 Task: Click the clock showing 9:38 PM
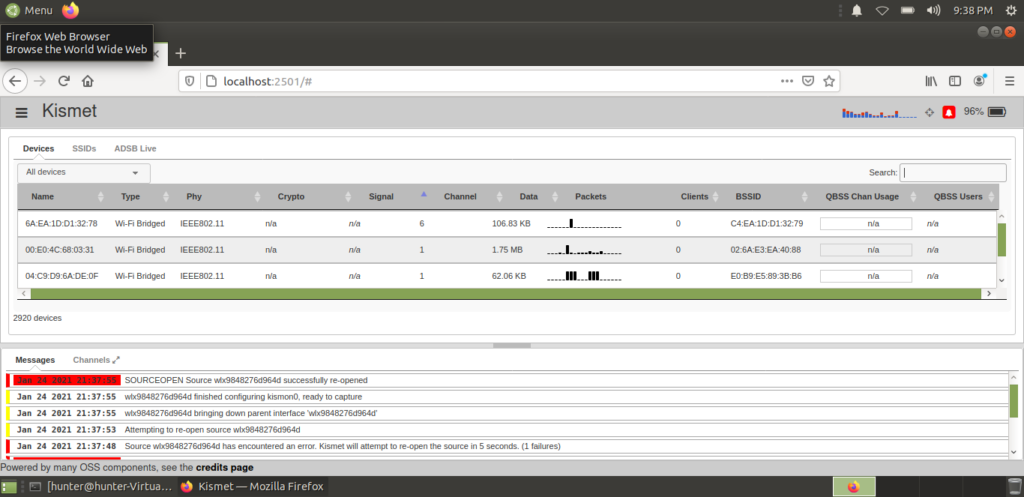[973, 10]
